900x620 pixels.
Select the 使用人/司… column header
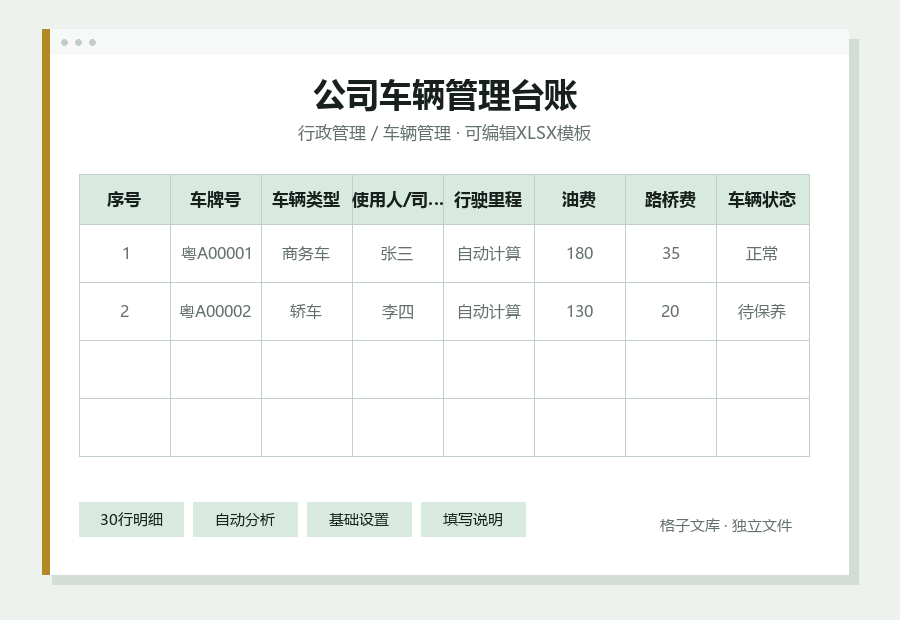[x=398, y=199]
